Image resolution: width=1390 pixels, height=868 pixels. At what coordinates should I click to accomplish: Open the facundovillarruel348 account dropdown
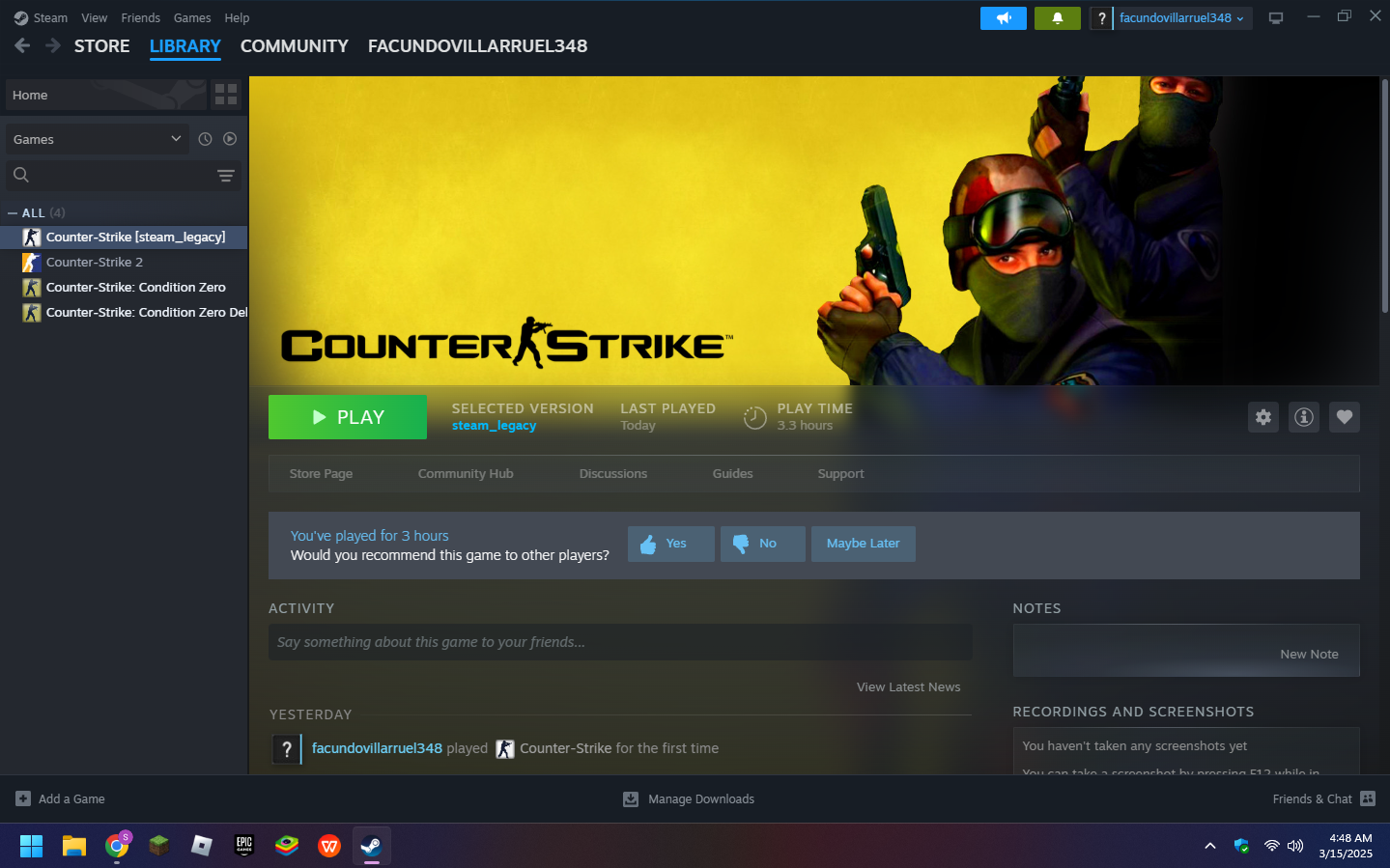point(1181,18)
